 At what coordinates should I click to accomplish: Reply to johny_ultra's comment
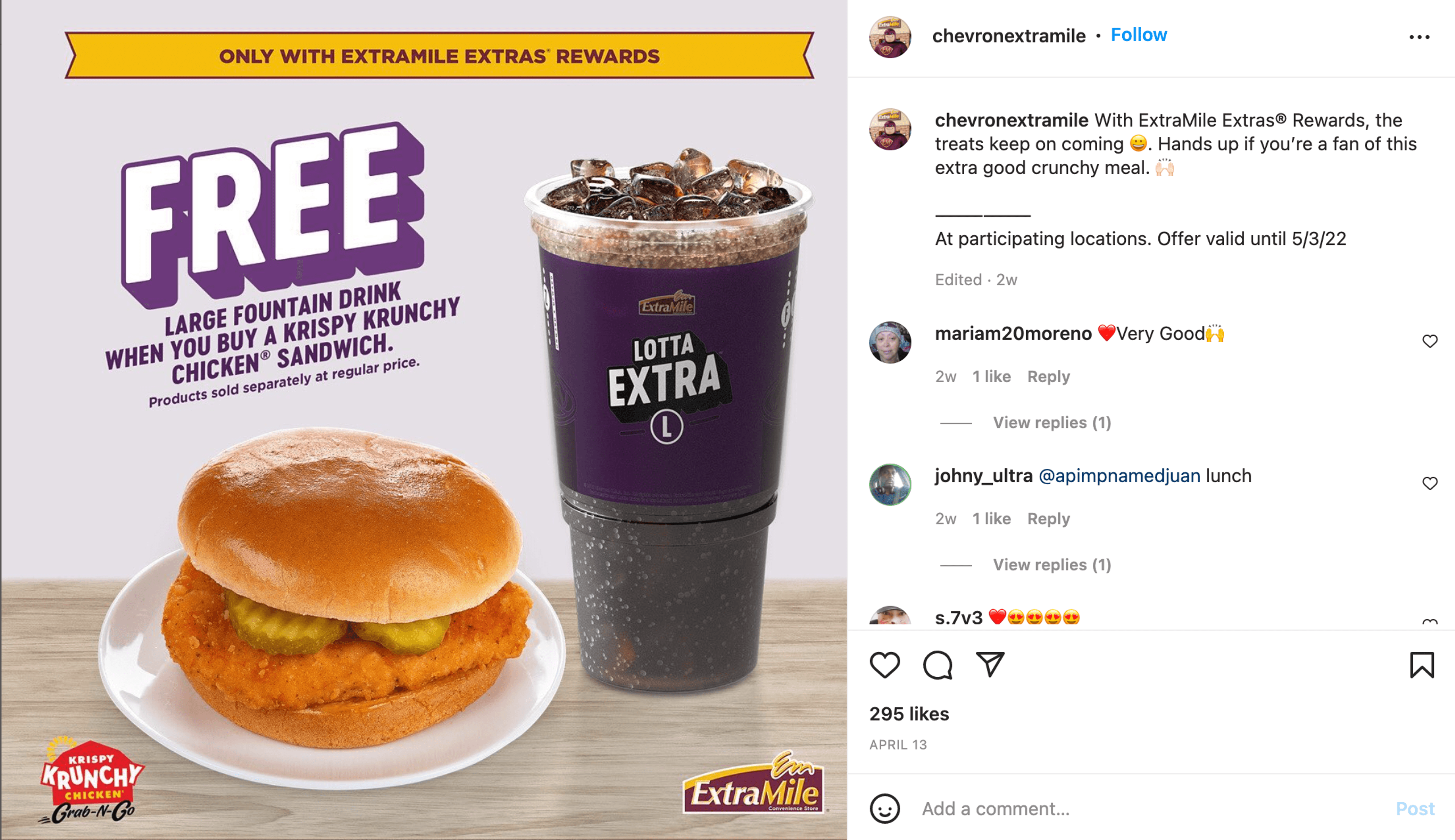click(x=1048, y=518)
